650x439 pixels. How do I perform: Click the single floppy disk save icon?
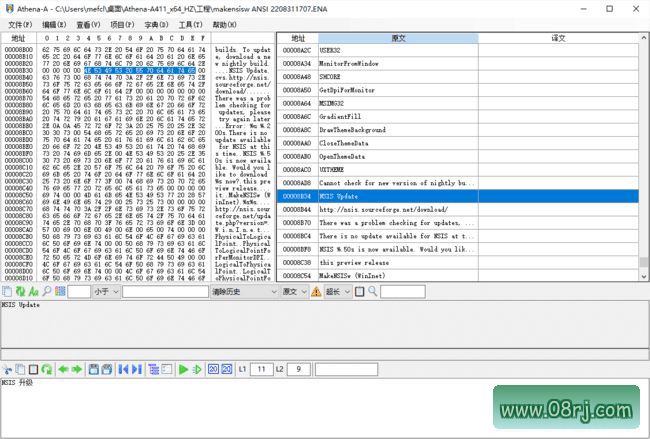94,369
